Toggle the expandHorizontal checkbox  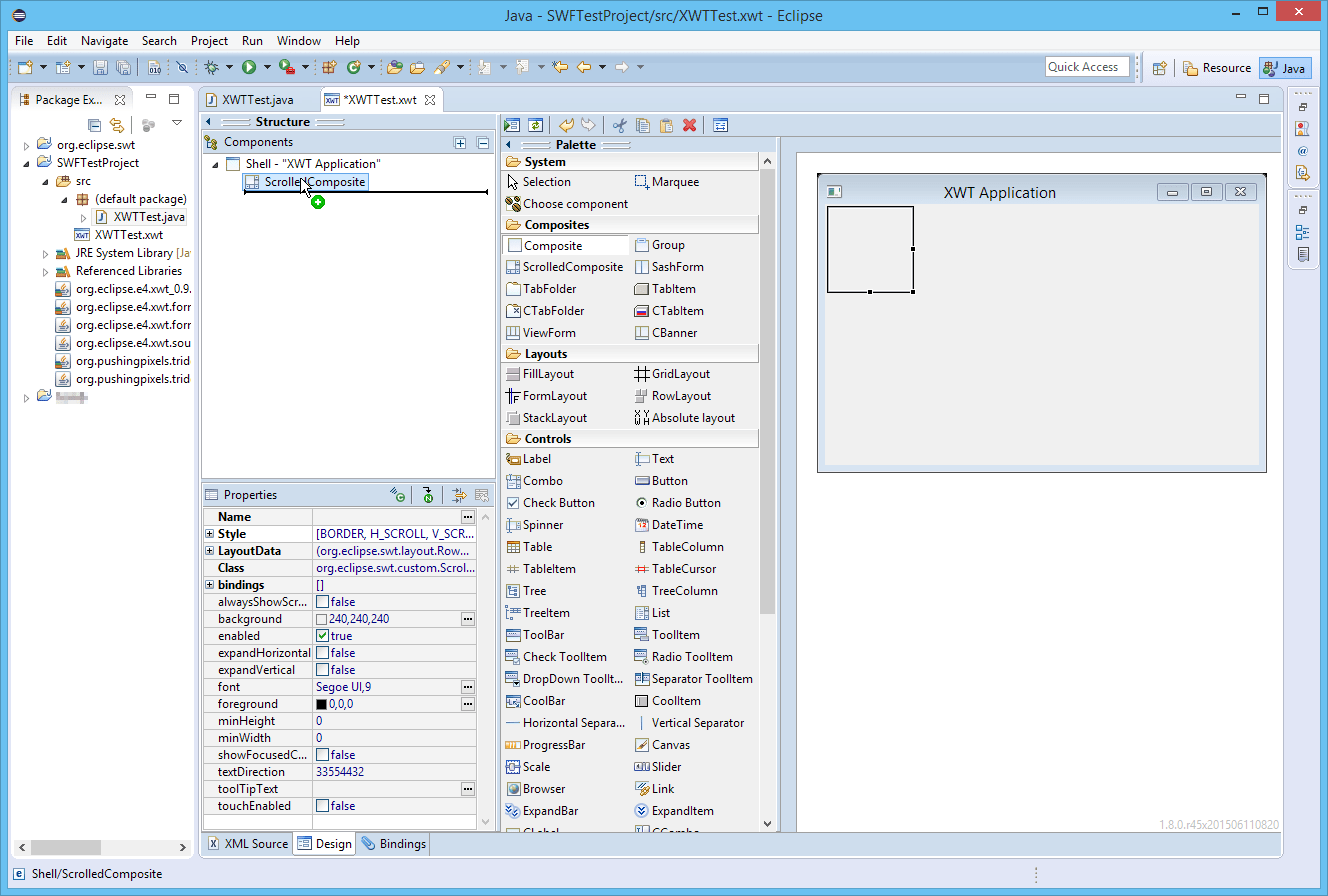(x=323, y=653)
